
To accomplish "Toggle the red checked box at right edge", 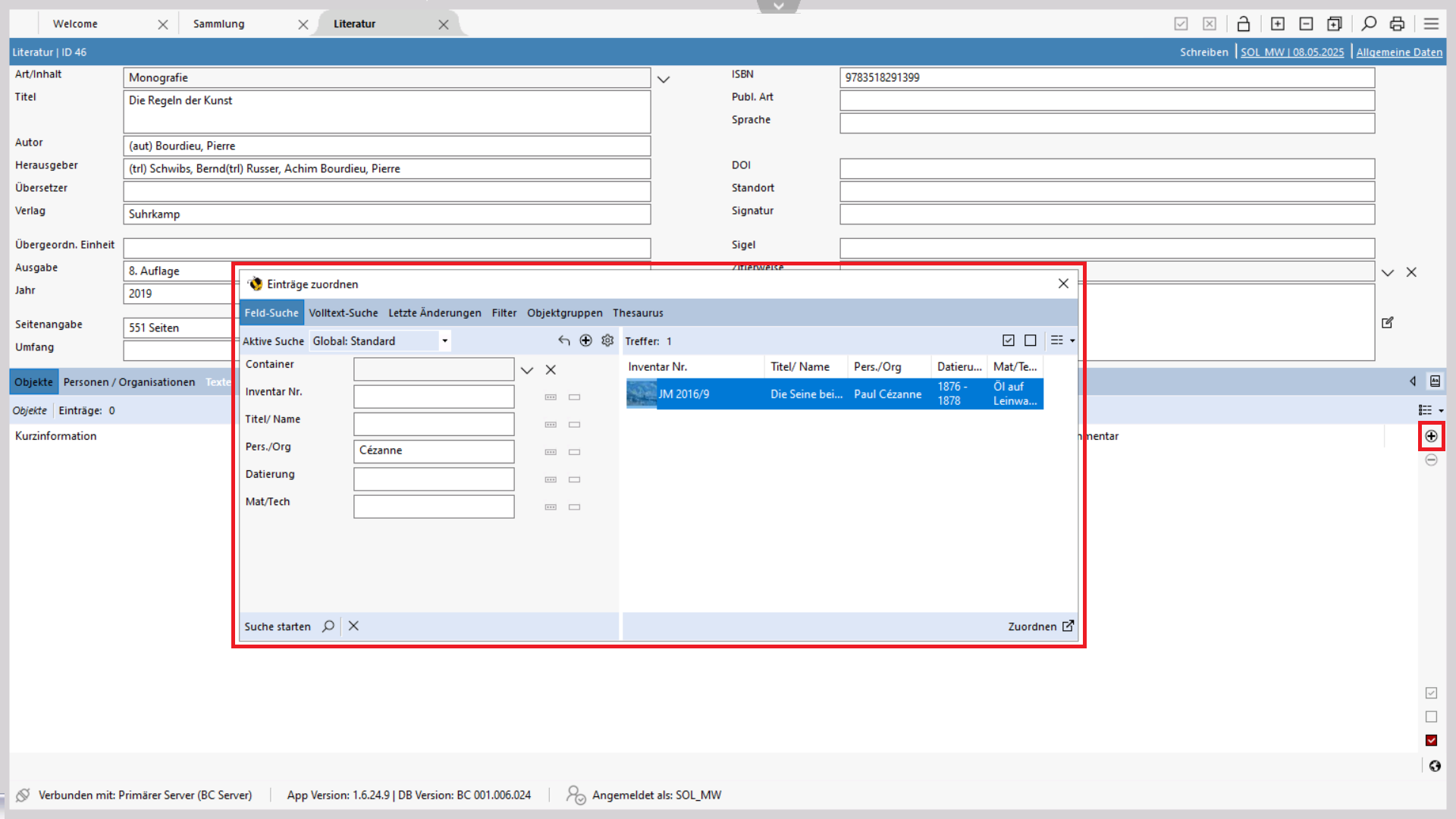I will coord(1431,740).
